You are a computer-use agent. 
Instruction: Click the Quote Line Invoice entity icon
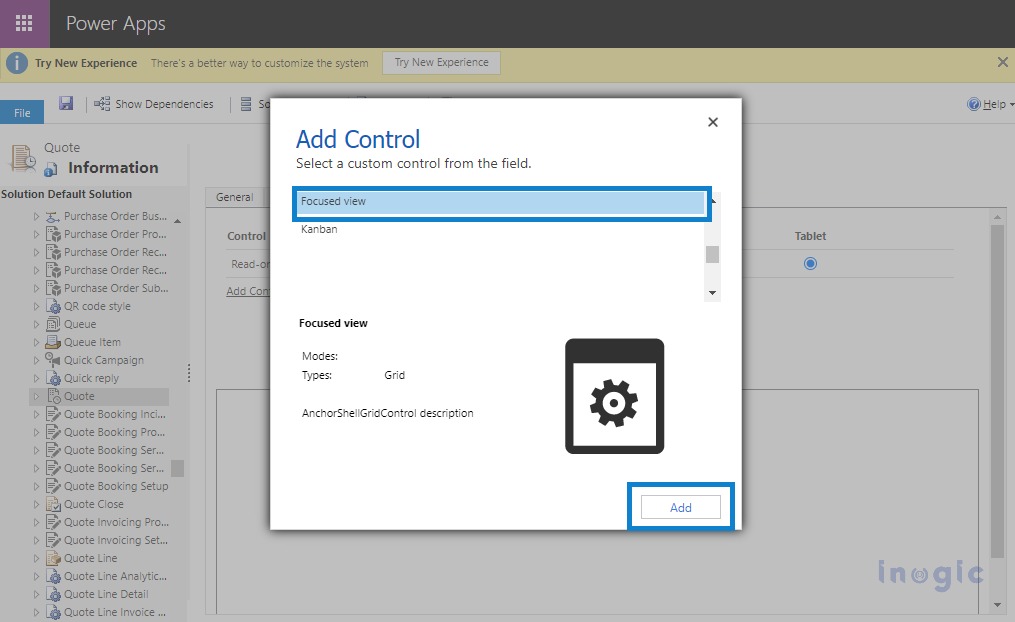tap(54, 612)
